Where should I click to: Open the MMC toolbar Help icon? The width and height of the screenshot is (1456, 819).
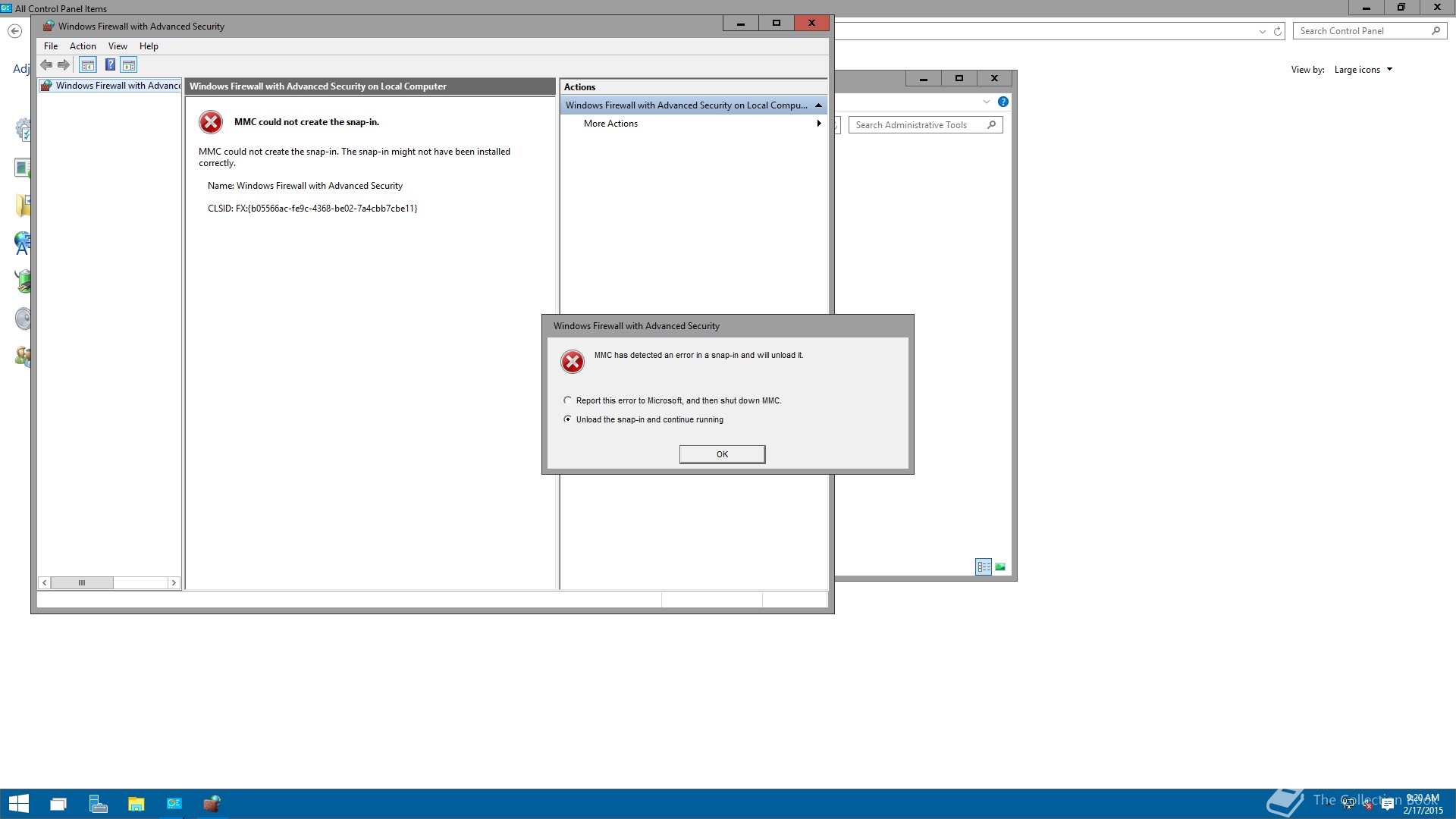tap(110, 65)
